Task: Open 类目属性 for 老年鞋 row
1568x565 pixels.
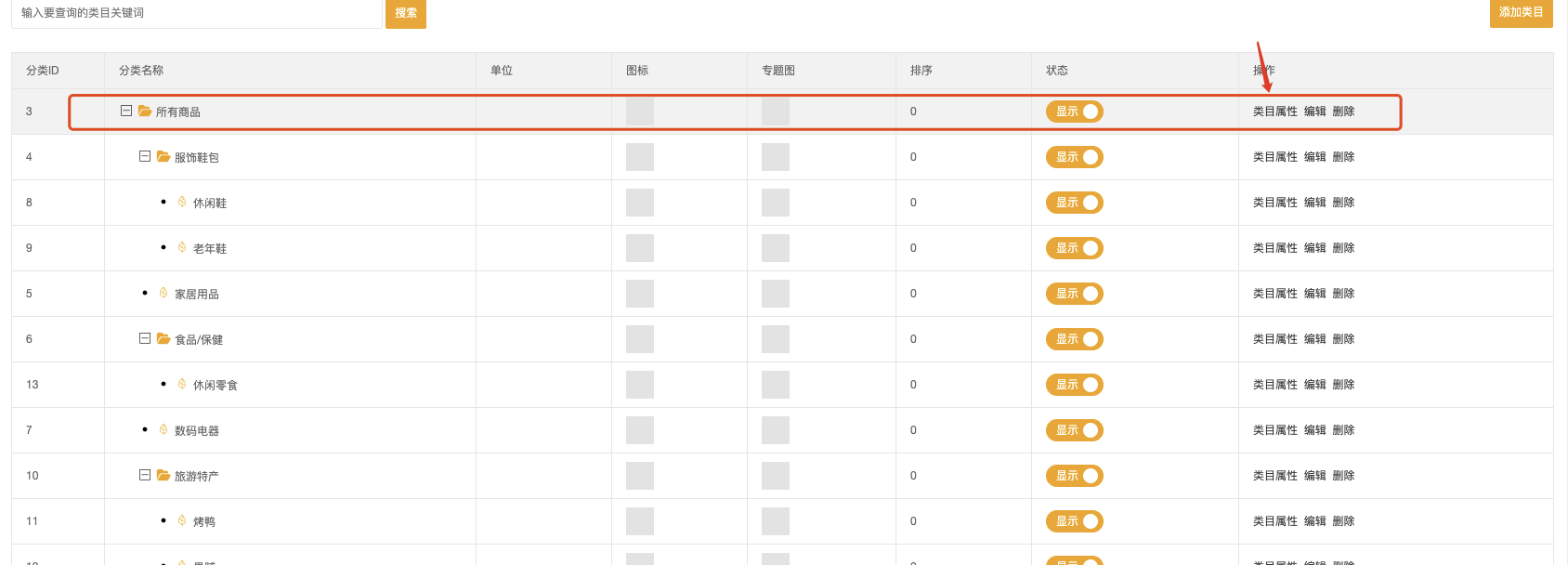Action: point(1274,248)
